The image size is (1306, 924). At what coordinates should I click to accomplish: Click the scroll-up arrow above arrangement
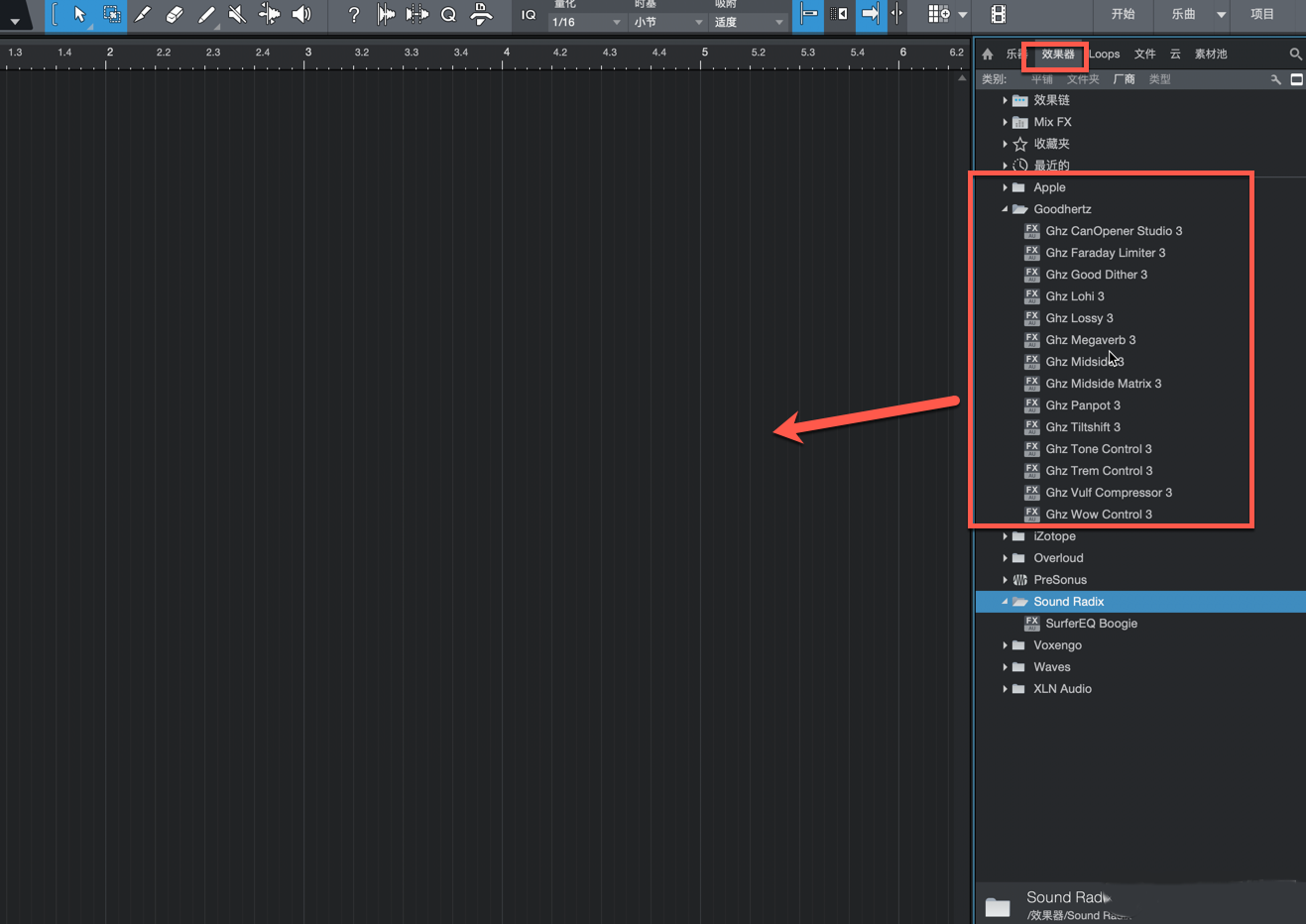[x=962, y=78]
